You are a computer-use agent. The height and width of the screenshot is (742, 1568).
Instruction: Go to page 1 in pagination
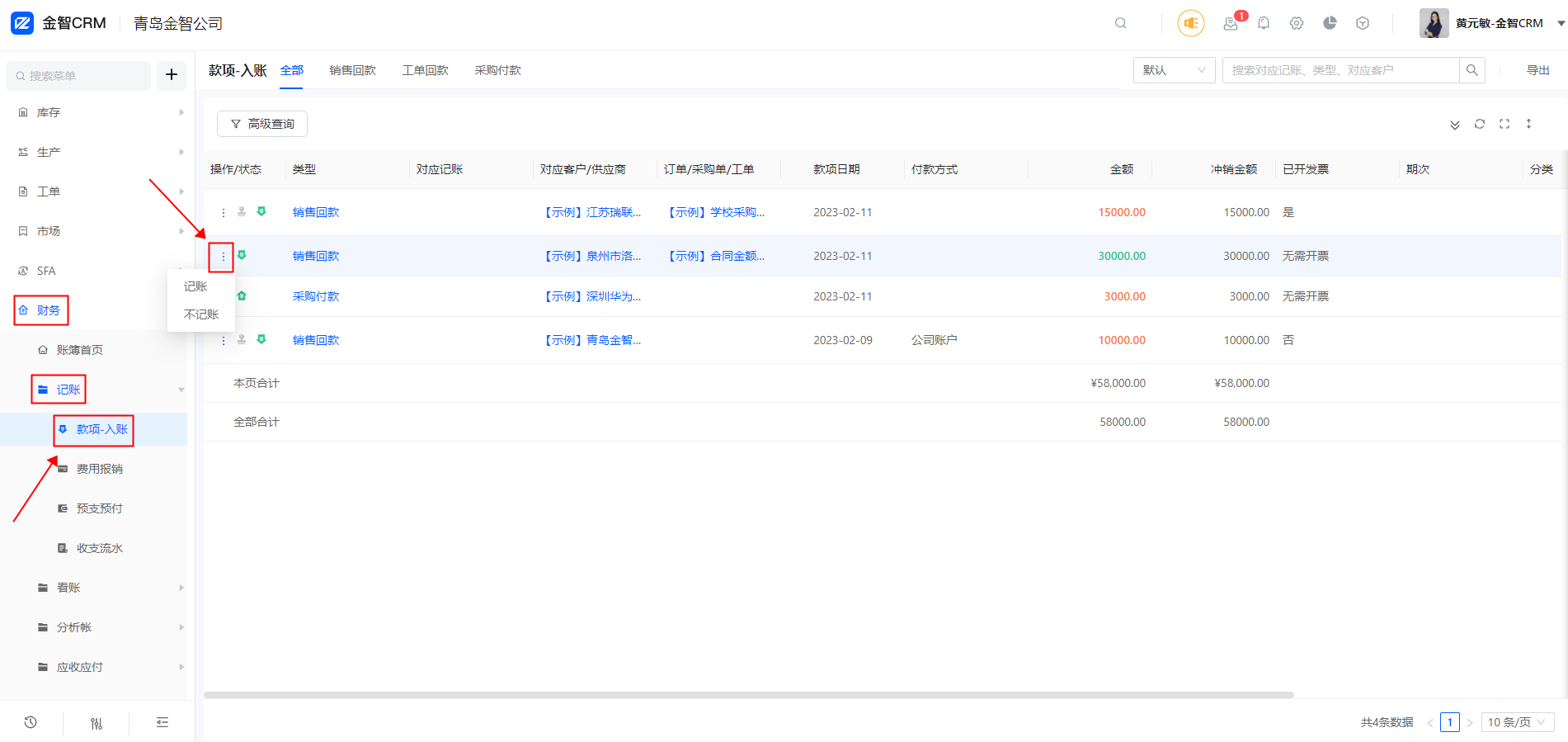point(1450,722)
